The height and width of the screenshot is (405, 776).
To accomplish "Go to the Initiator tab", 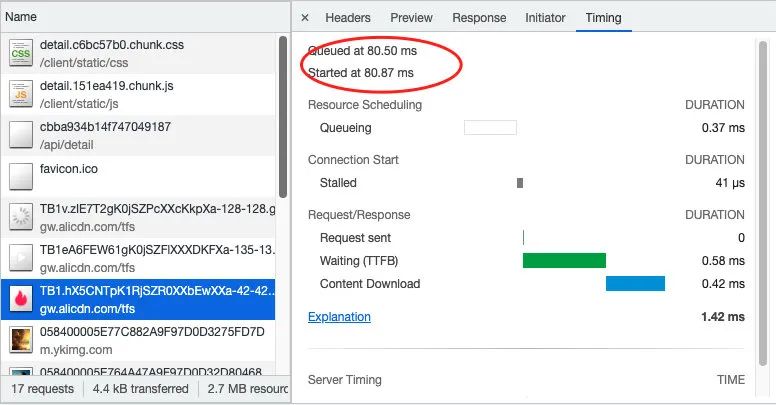I will 545,18.
